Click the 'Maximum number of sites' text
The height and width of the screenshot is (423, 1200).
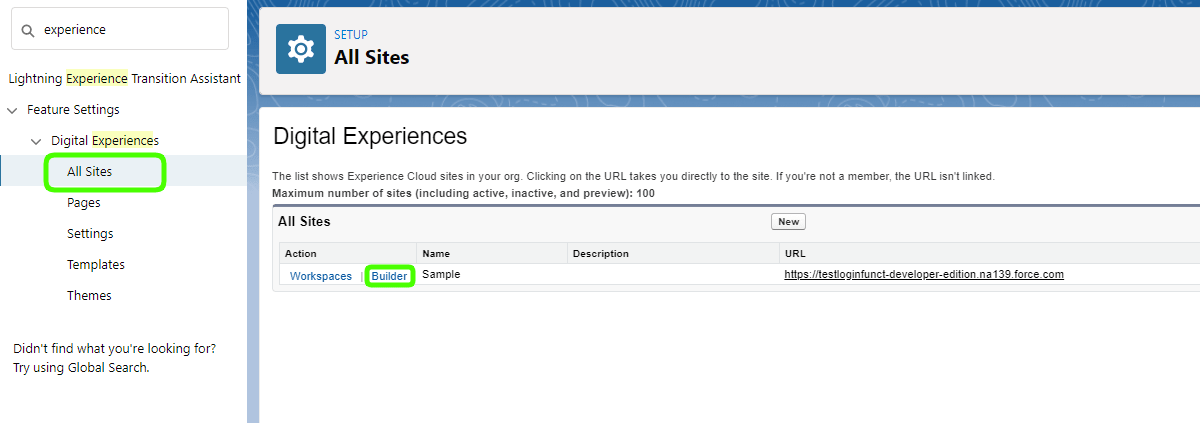[463, 193]
